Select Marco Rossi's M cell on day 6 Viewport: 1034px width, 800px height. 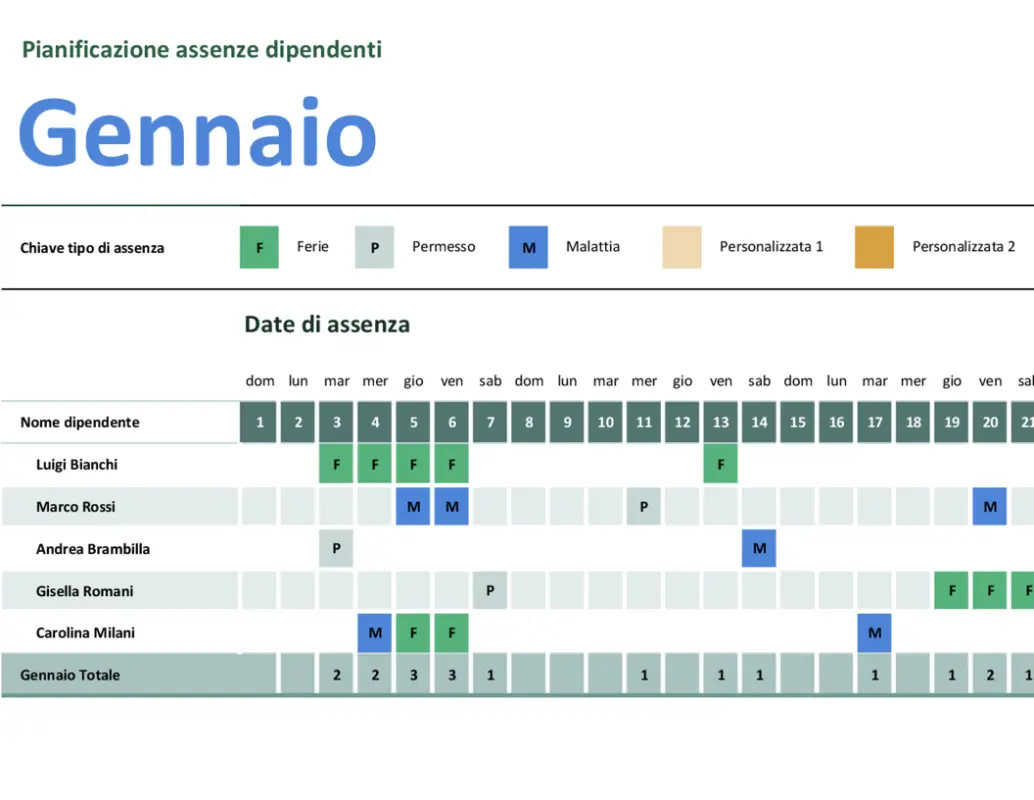pos(452,507)
